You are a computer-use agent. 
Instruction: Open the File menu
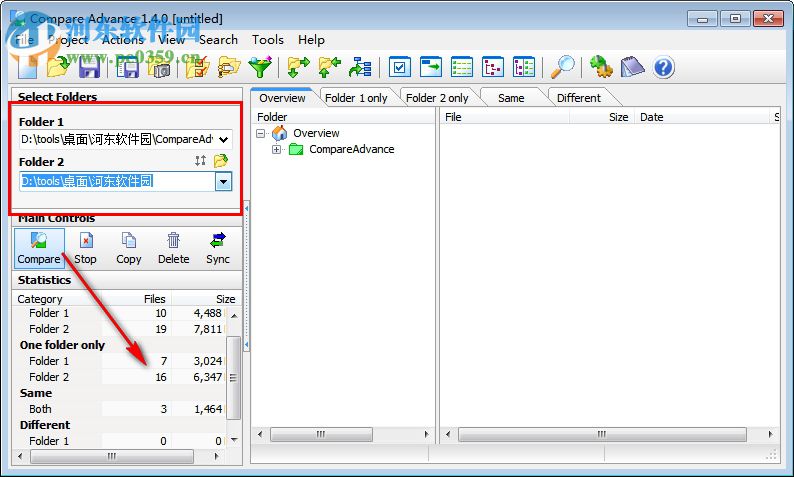click(x=24, y=39)
